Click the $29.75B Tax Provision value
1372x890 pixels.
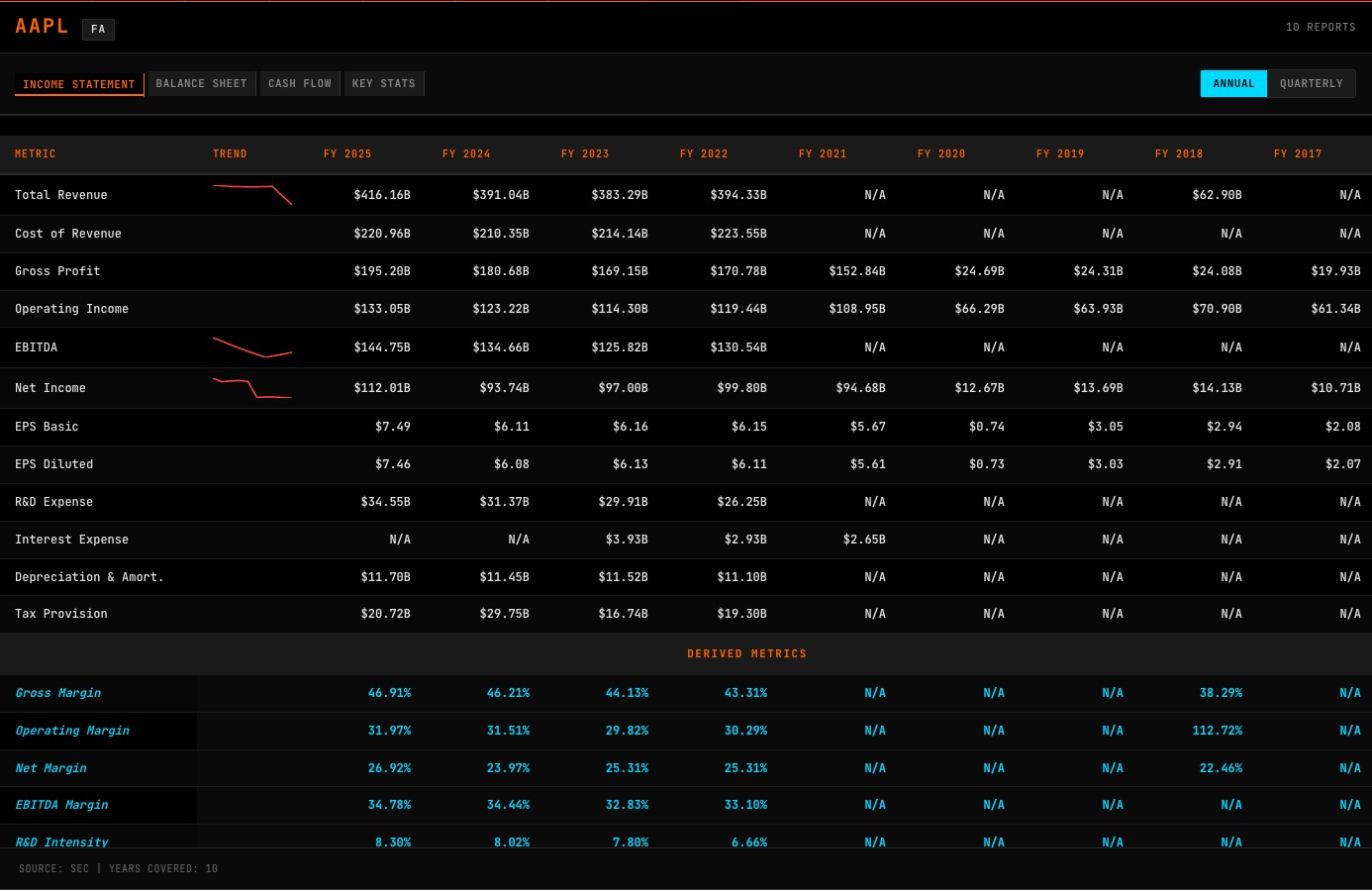tap(505, 614)
